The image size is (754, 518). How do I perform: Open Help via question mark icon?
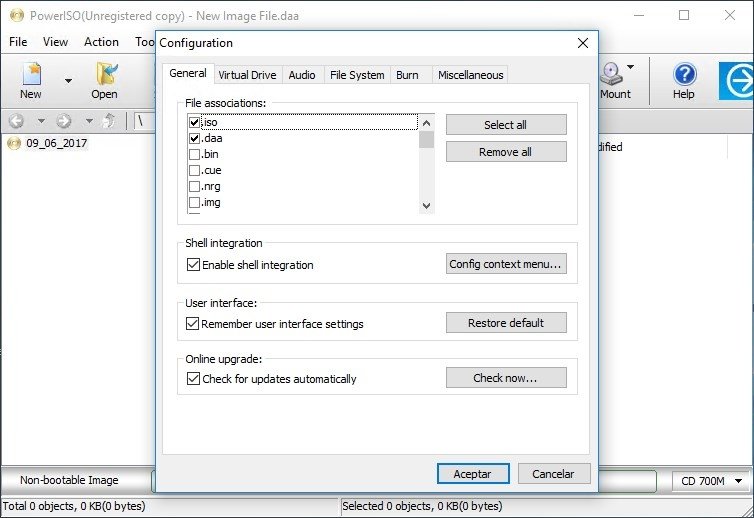(684, 74)
